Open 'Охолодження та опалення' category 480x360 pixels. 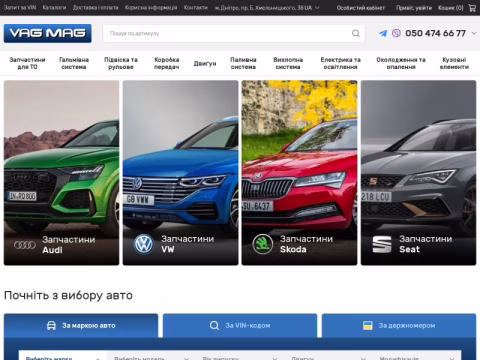point(401,63)
